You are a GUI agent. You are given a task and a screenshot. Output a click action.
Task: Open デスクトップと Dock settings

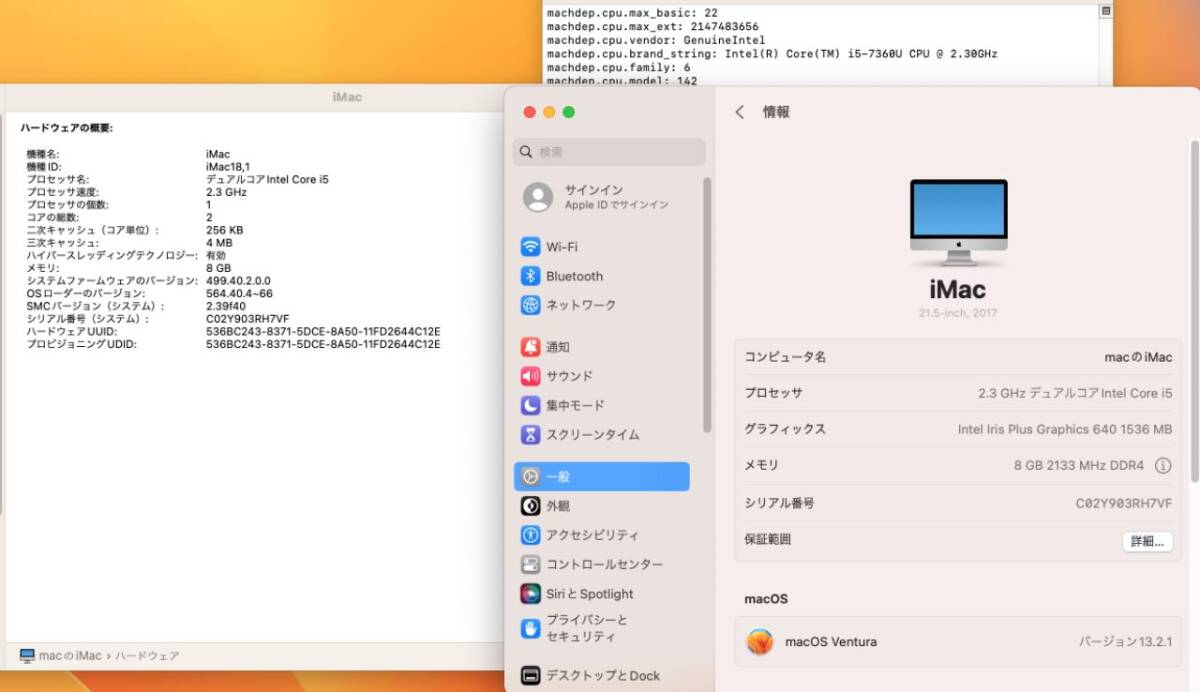(595, 675)
